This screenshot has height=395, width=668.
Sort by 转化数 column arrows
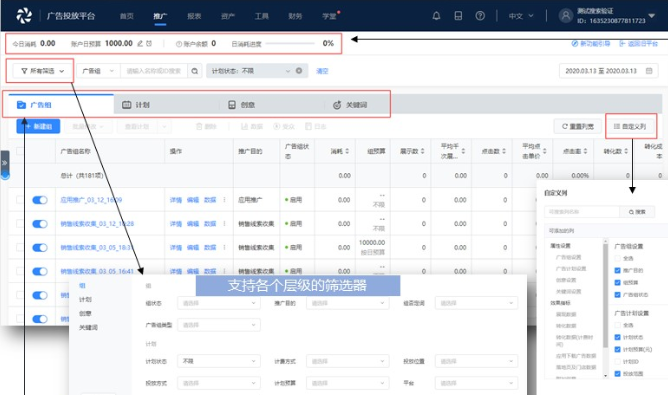coord(626,151)
